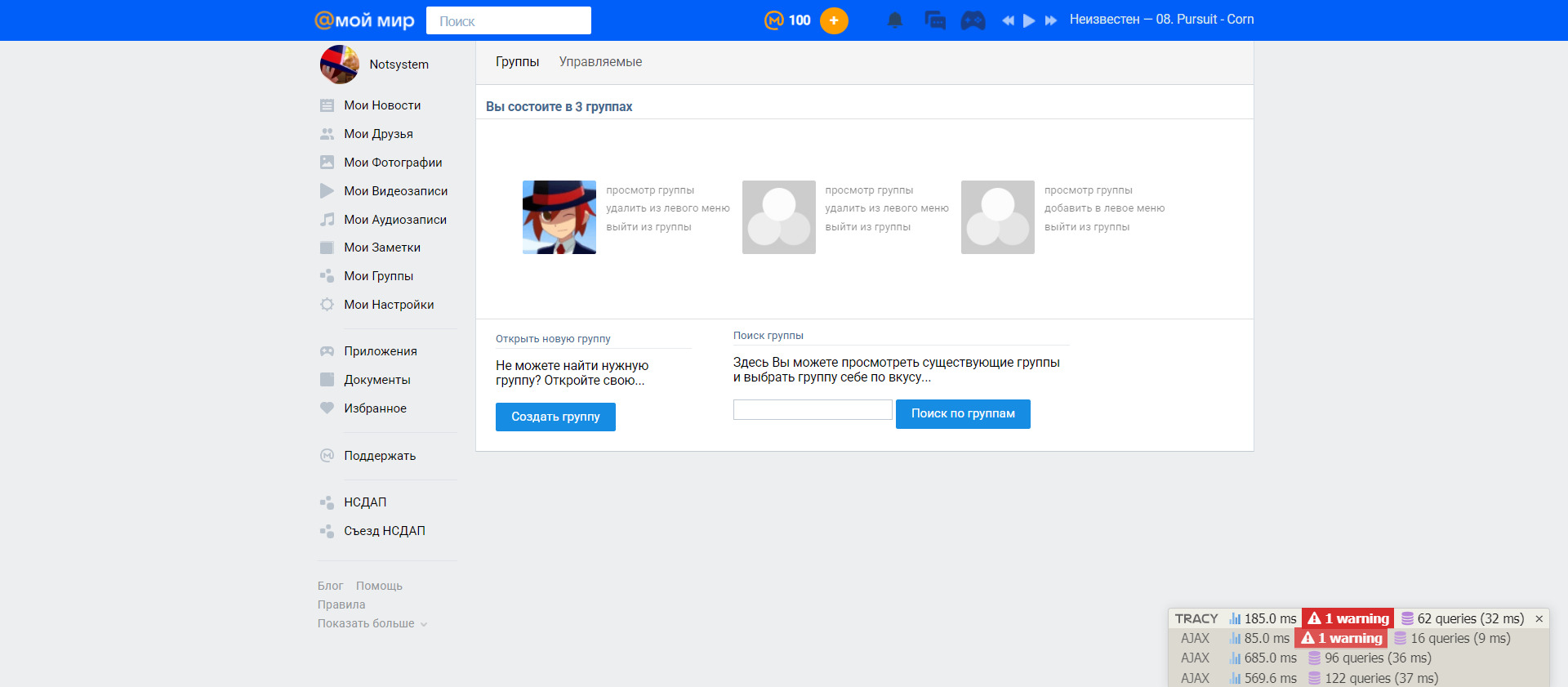The width and height of the screenshot is (1568, 687).
Task: Open the anime avatar group thumbnail
Action: point(559,217)
